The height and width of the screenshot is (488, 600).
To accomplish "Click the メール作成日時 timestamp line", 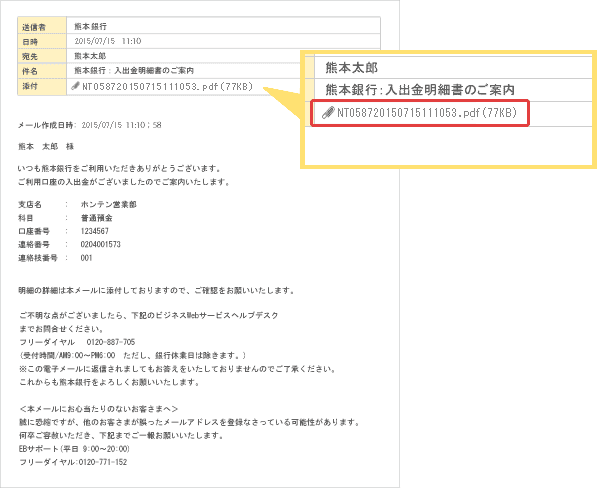I will 90,125.
